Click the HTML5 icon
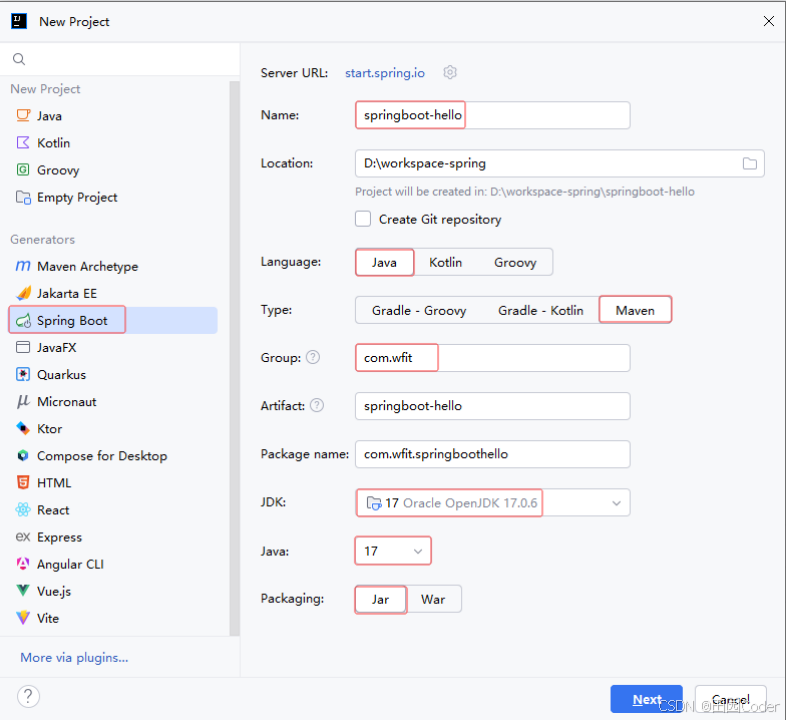This screenshot has width=786, height=720. (x=23, y=482)
